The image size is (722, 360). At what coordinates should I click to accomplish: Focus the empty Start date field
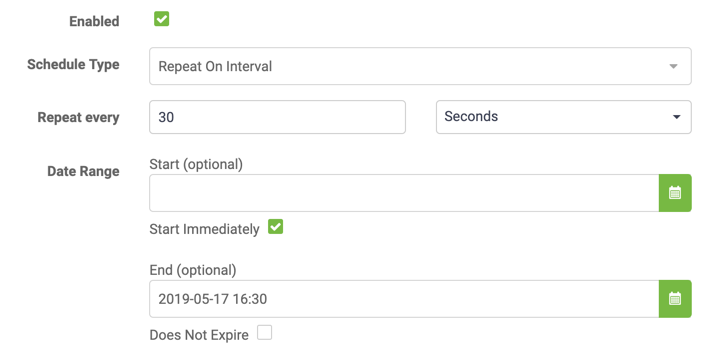[x=404, y=193]
